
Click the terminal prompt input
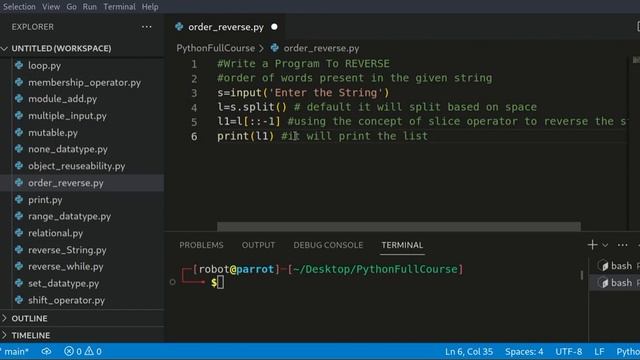tap(220, 282)
